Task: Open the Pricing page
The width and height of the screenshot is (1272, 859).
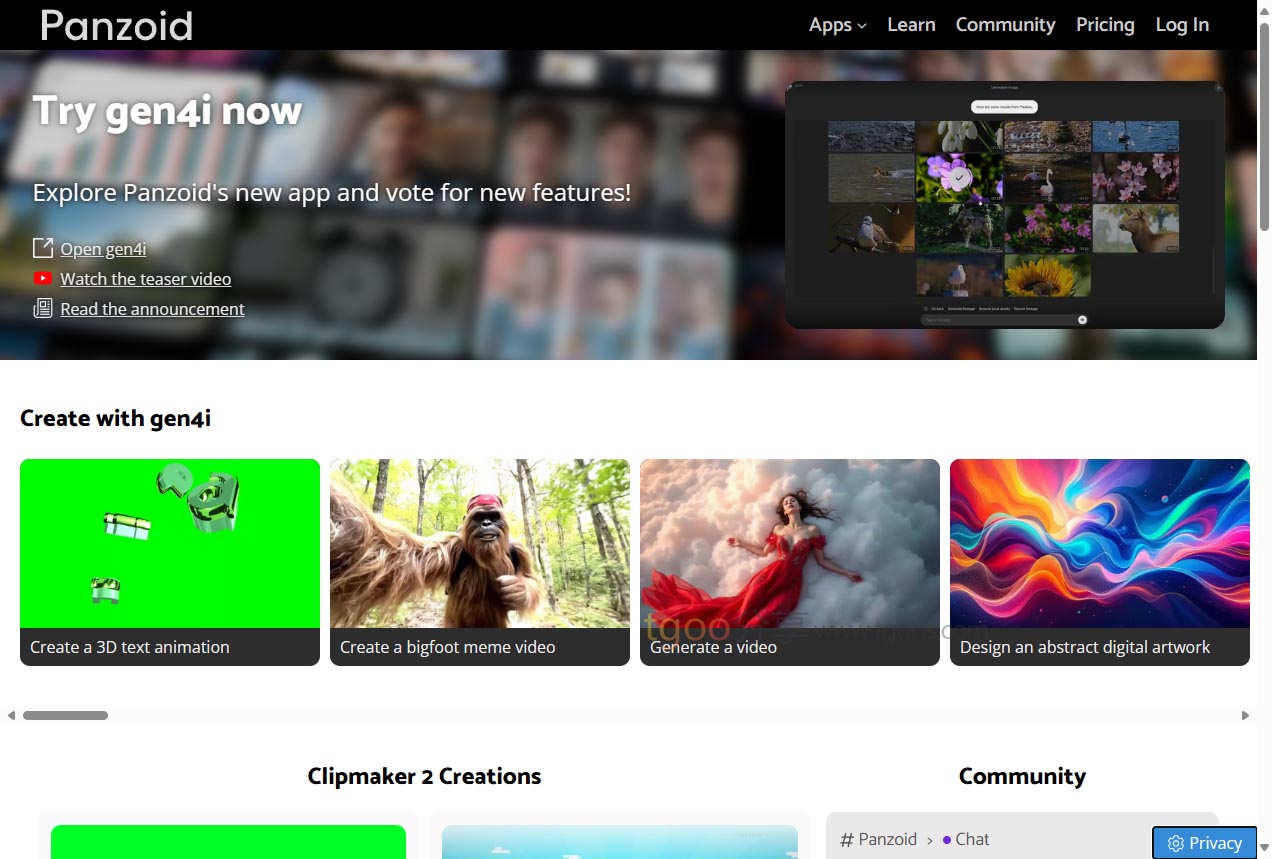Action: click(1105, 25)
